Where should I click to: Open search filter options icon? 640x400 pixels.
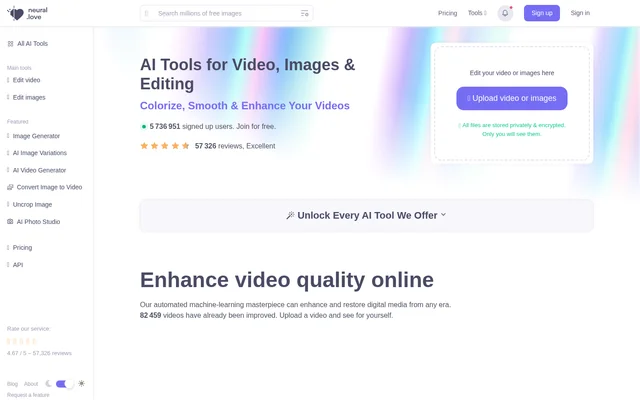(x=304, y=13)
